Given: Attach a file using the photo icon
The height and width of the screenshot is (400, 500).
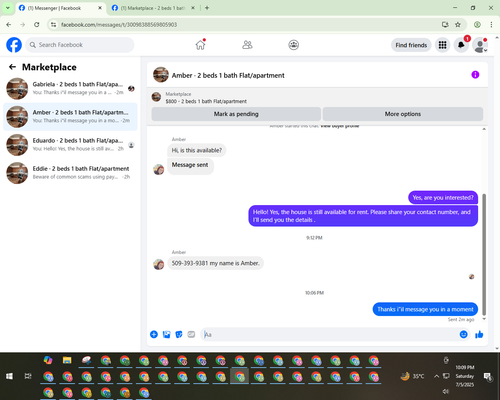Looking at the screenshot, I should (166, 334).
